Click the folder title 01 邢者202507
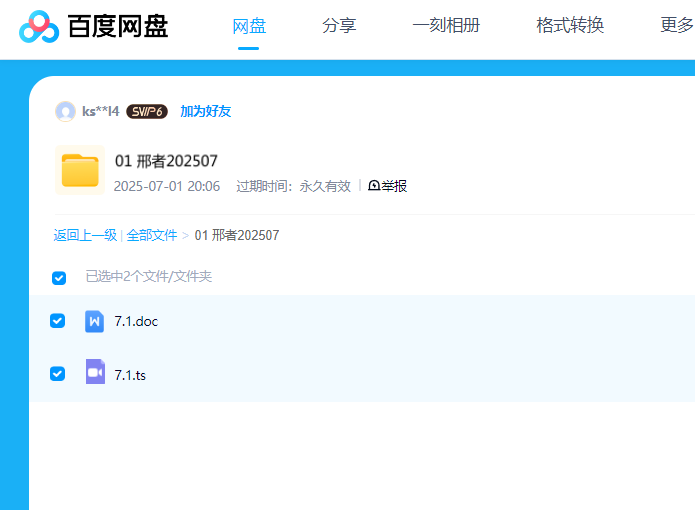The height and width of the screenshot is (510, 695). pyautogui.click(x=166, y=161)
